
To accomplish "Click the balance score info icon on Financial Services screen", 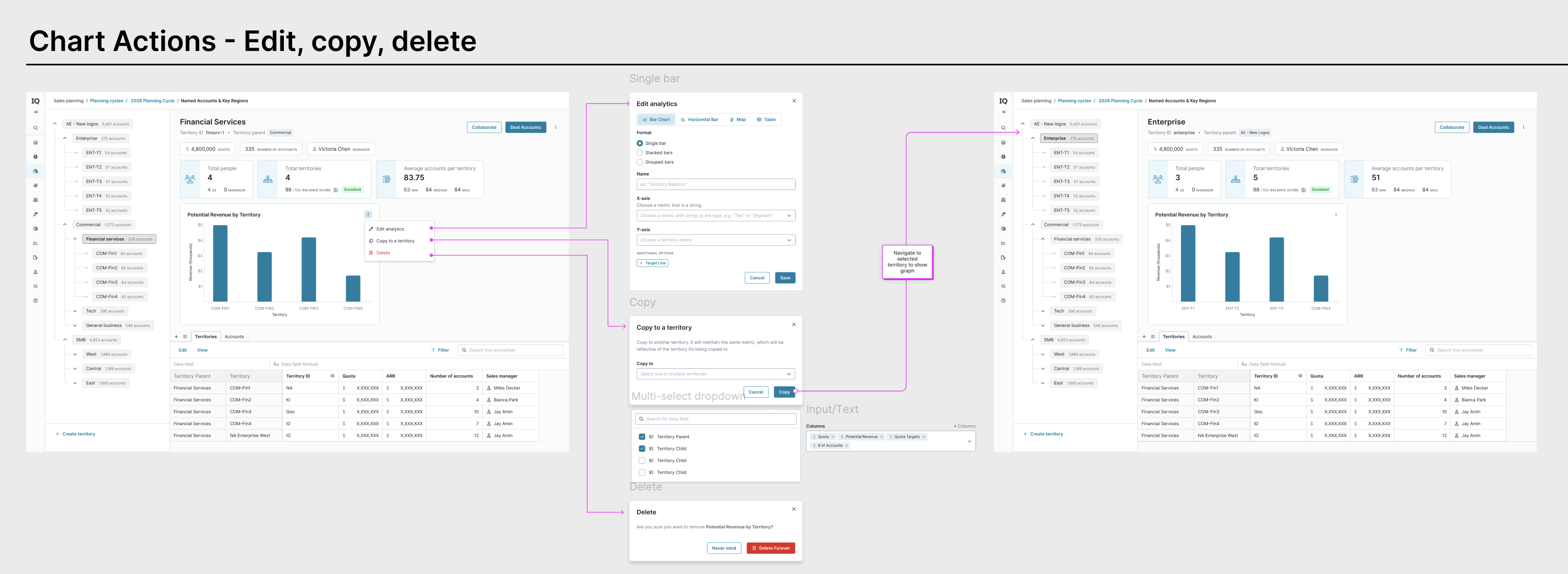I will (x=335, y=190).
